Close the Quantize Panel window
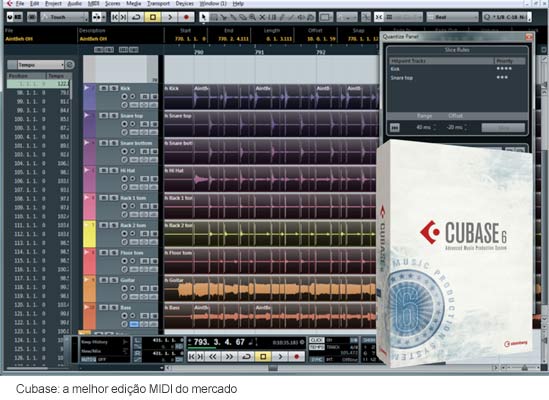The height and width of the screenshot is (400, 549). pyautogui.click(x=529, y=36)
